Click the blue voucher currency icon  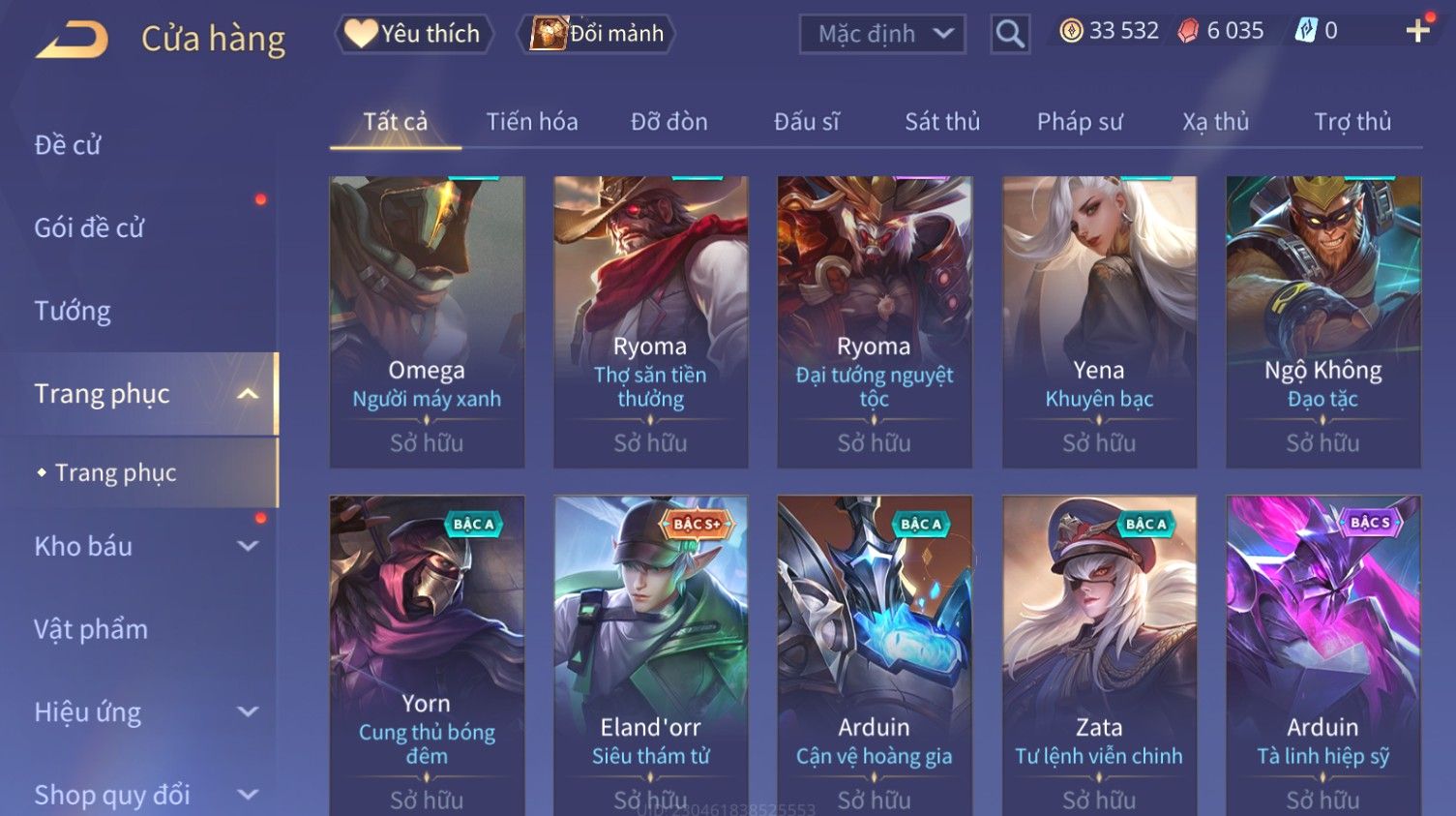click(1306, 31)
